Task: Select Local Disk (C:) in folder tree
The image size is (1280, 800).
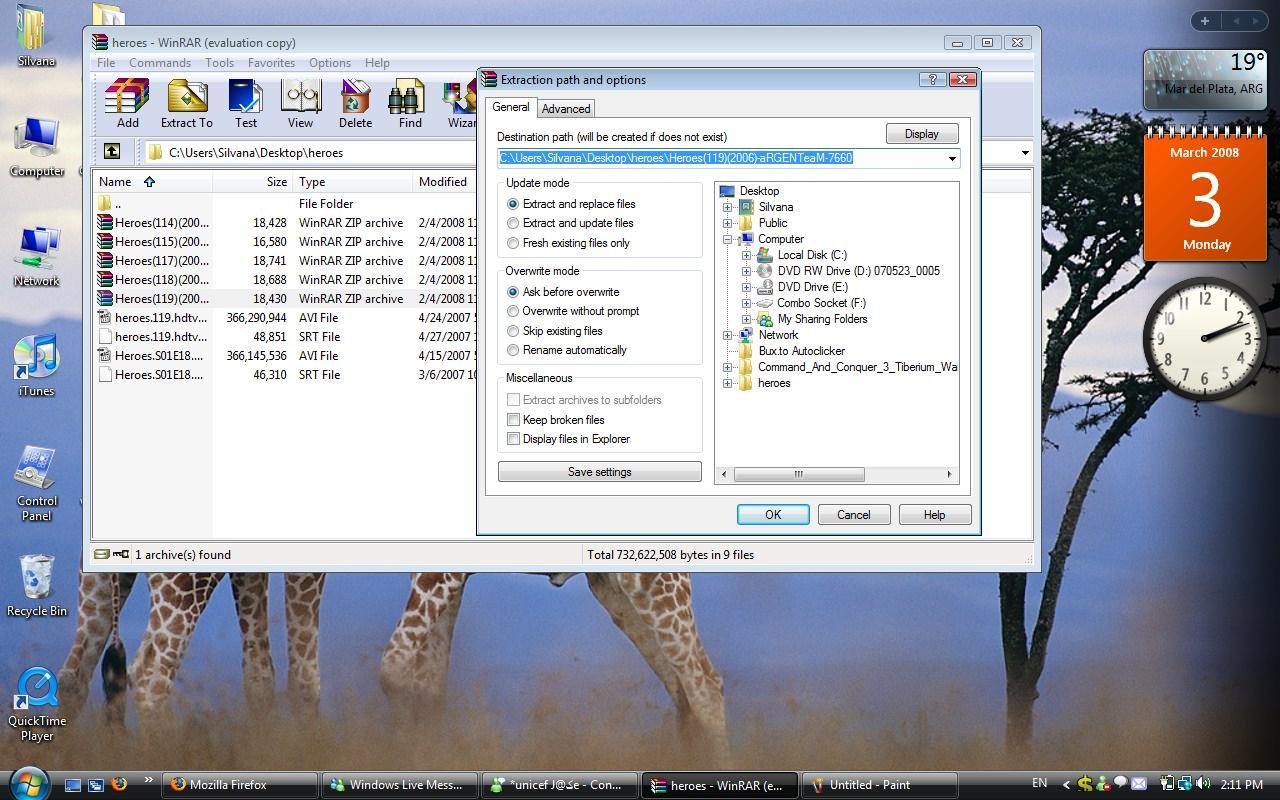Action: coord(812,255)
